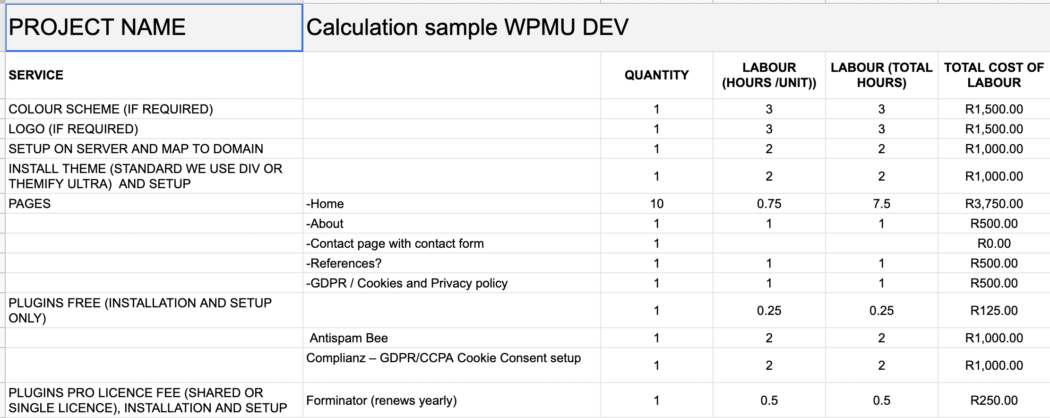Screen dimensions: 1050x418
Task: Click the R3,750.00 cost cell
Action: coord(994,204)
